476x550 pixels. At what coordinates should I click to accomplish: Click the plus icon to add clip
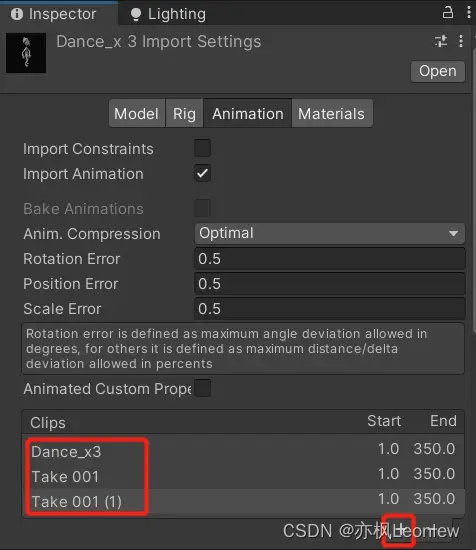[x=400, y=529]
